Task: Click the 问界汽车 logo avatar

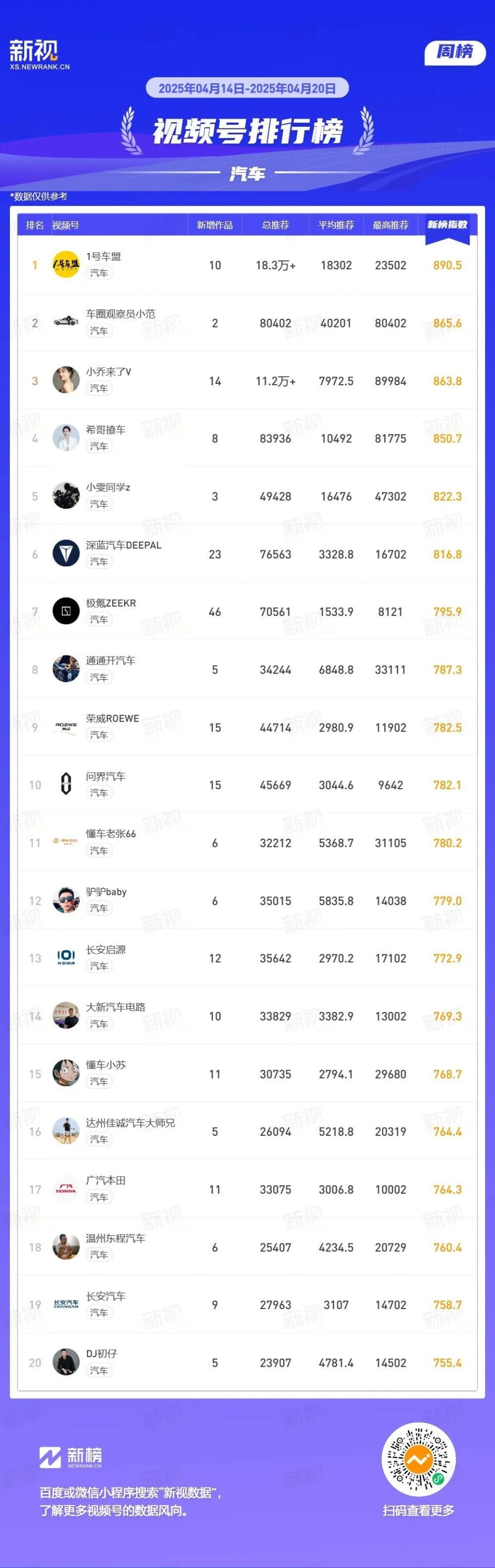Action: [x=66, y=785]
